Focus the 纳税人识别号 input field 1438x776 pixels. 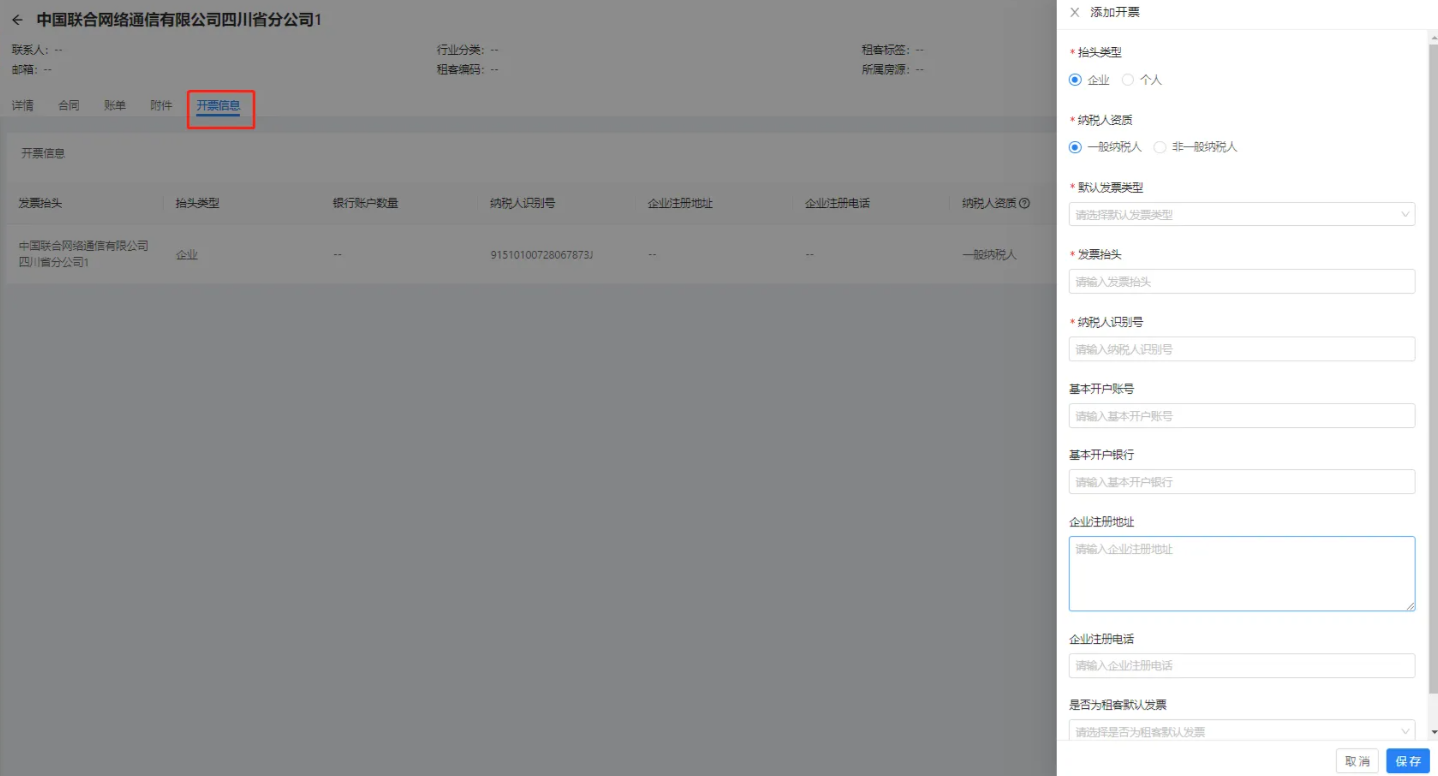(1242, 349)
